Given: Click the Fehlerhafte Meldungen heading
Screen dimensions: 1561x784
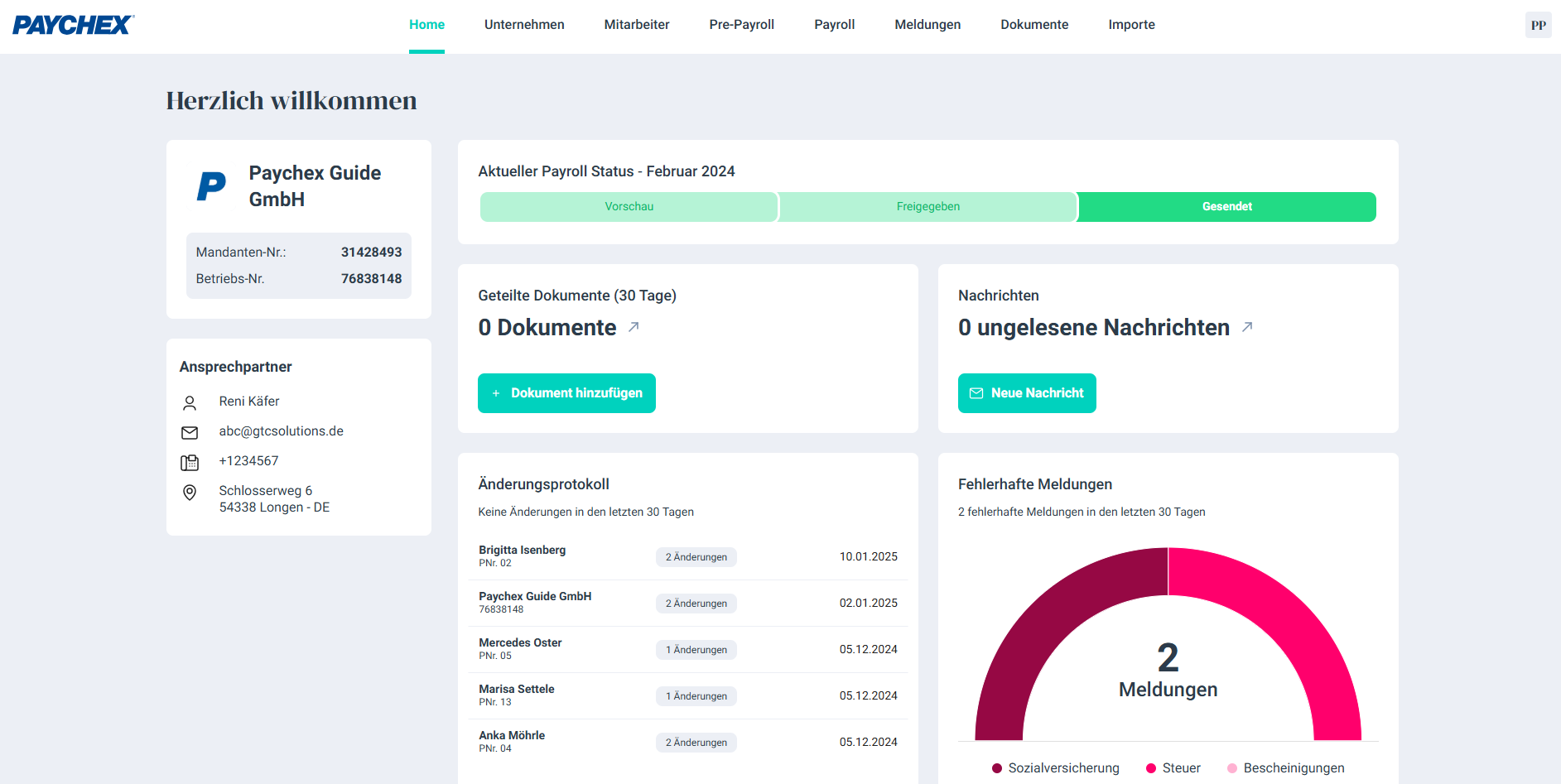Looking at the screenshot, I should [1035, 484].
